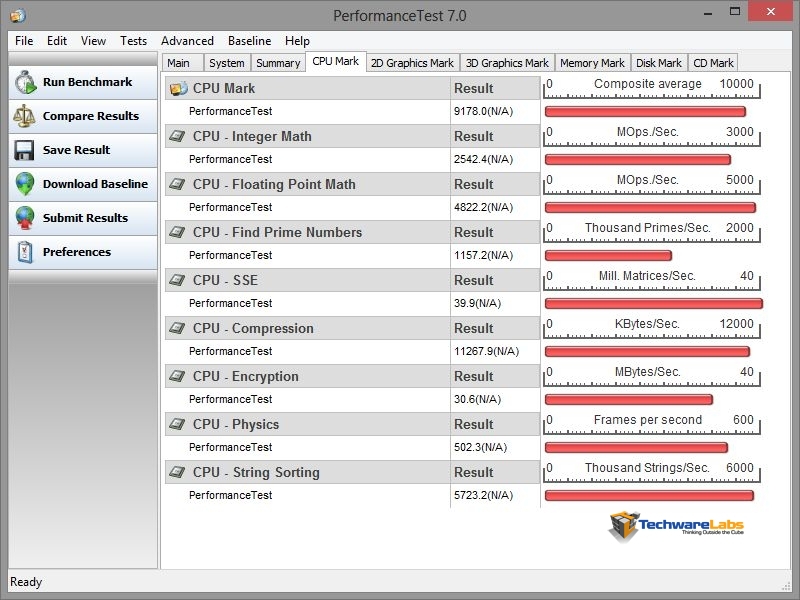Screen dimensions: 800x600
Task: Click the red Find Prime Numbers result bar
Action: (608, 256)
